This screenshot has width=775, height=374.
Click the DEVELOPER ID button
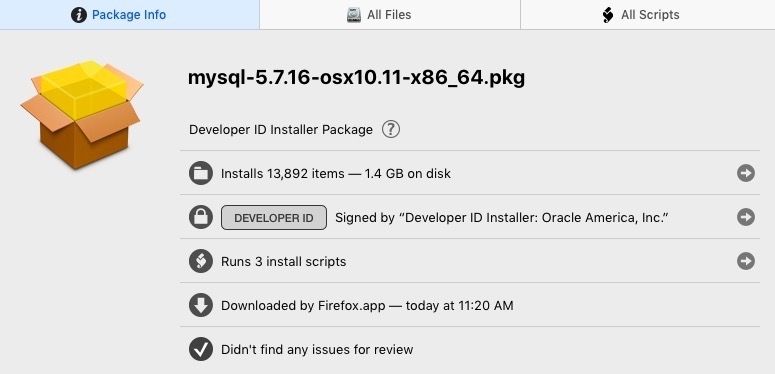pyautogui.click(x=274, y=217)
